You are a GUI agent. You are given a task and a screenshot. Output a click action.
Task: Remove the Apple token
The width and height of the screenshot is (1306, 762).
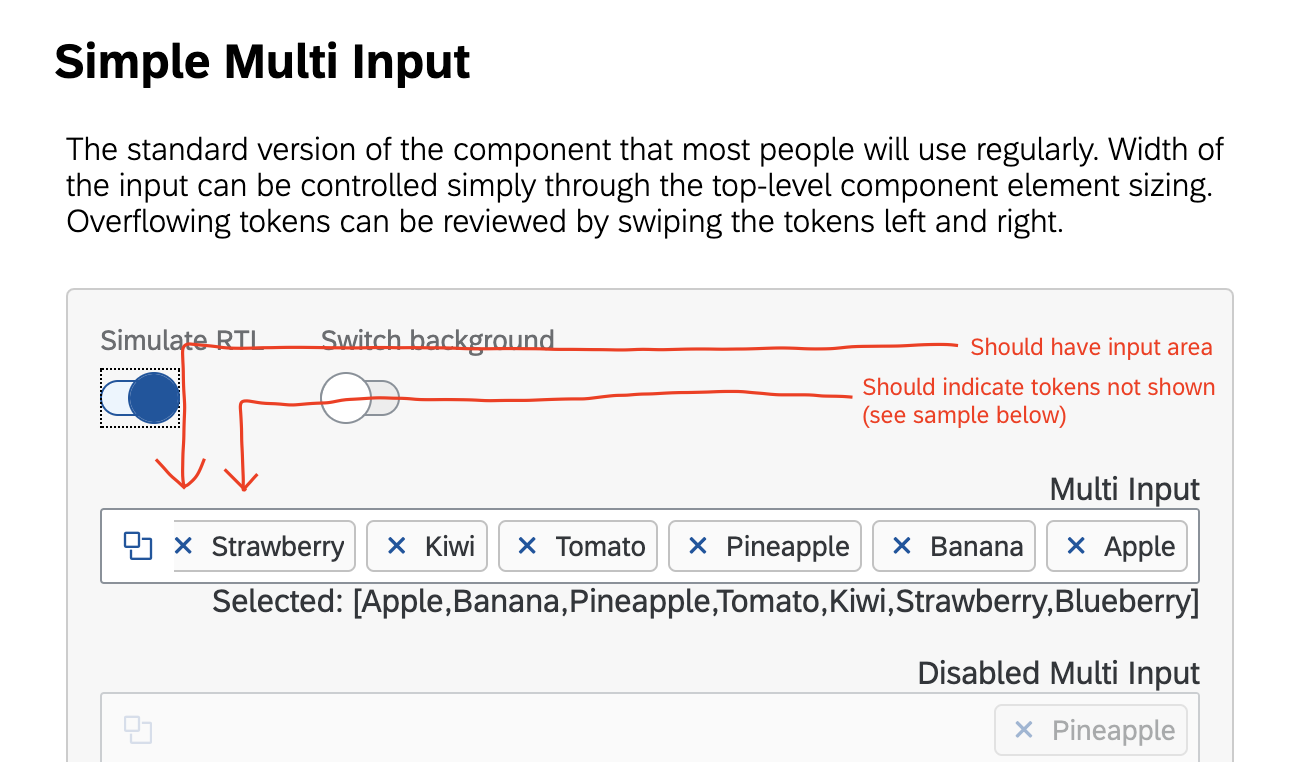pos(1076,545)
